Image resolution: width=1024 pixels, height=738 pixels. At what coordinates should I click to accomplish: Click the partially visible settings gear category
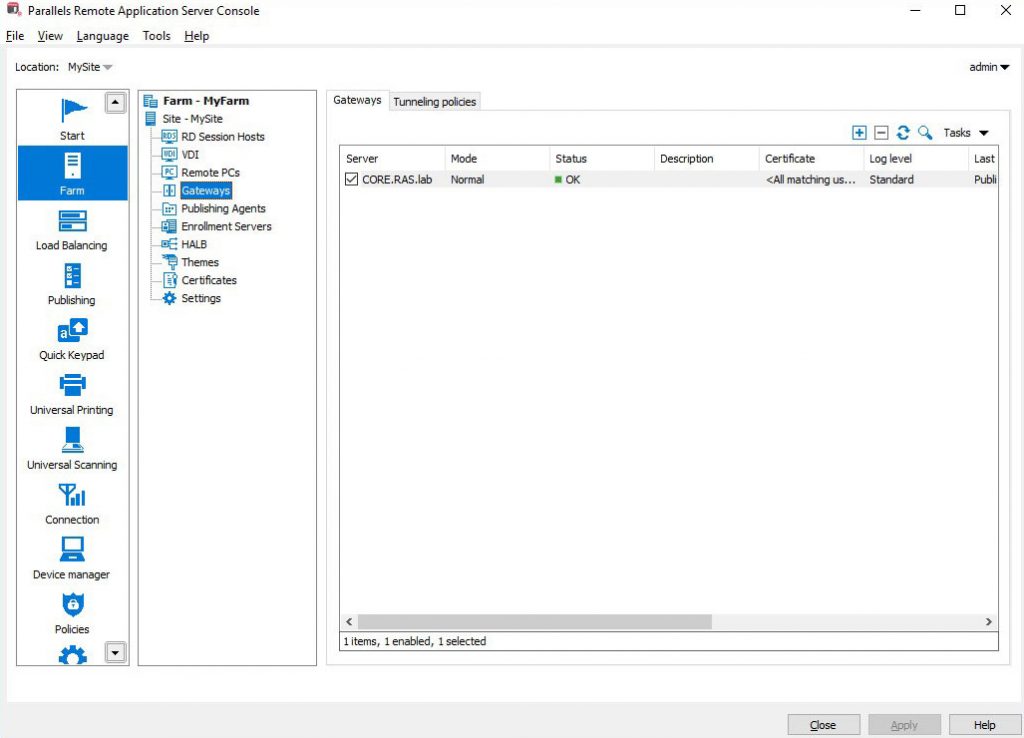[72, 655]
